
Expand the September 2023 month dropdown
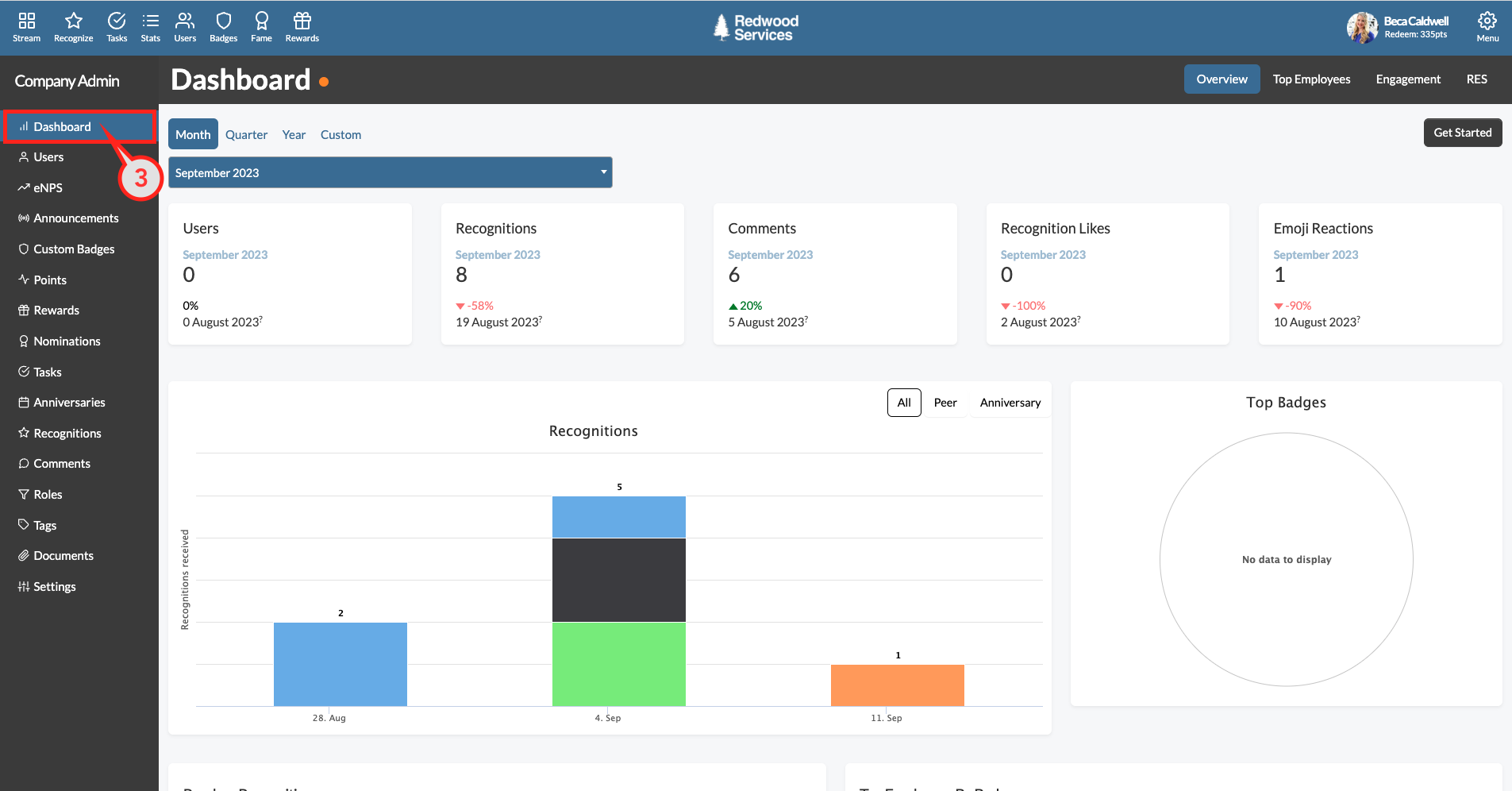[x=390, y=172]
